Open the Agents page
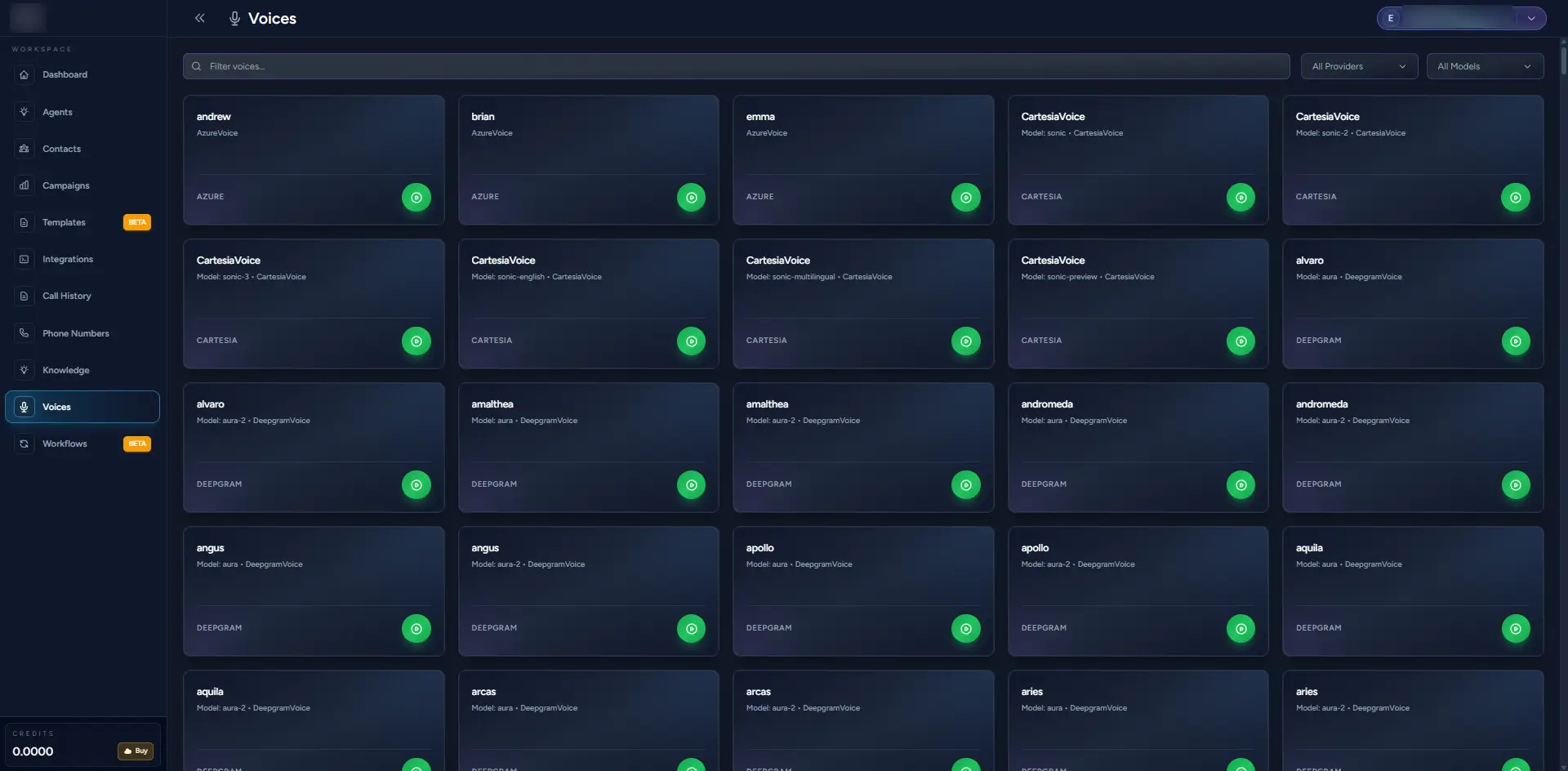Image resolution: width=1568 pixels, height=771 pixels. [57, 112]
